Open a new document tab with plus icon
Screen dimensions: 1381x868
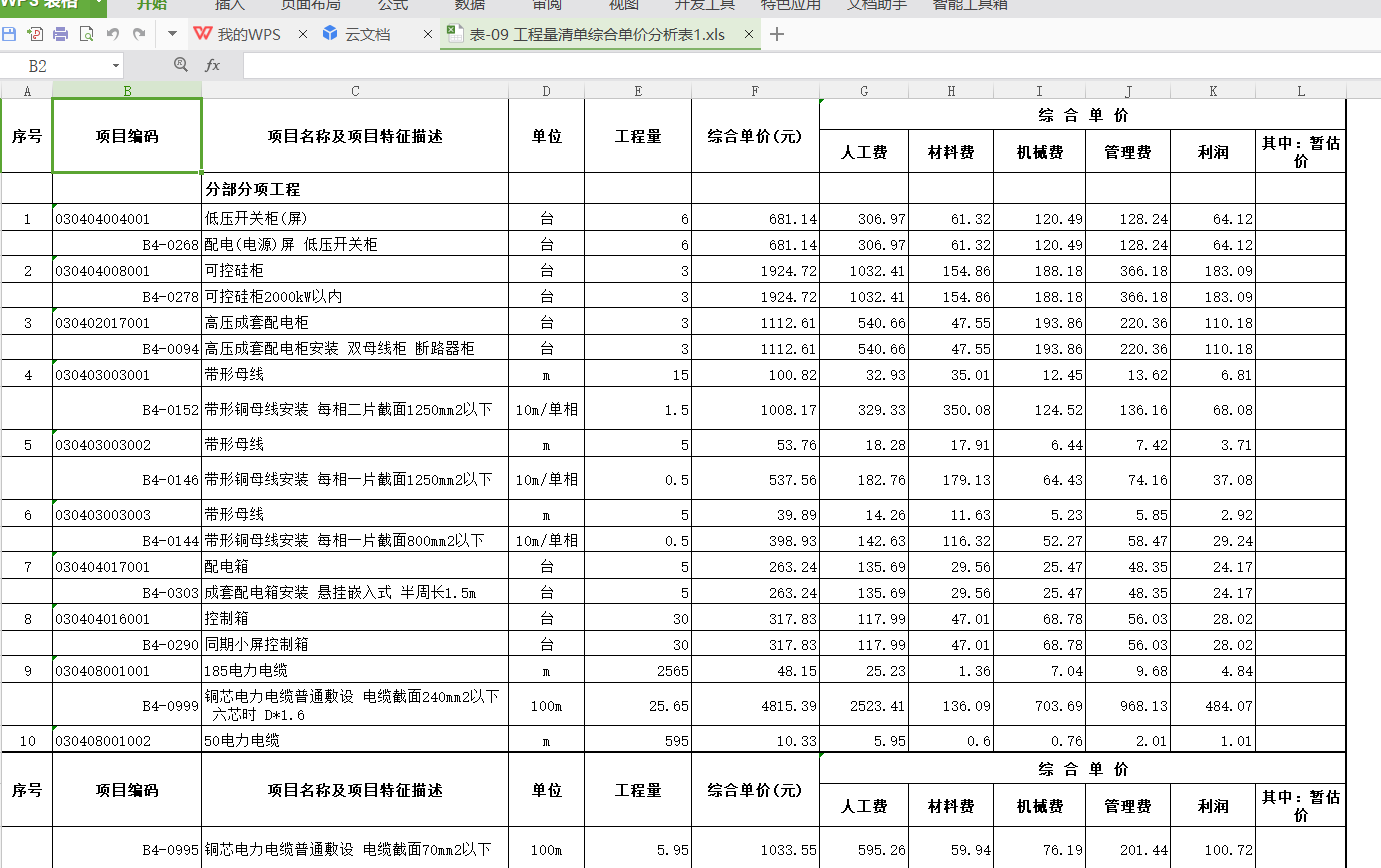[x=777, y=34]
